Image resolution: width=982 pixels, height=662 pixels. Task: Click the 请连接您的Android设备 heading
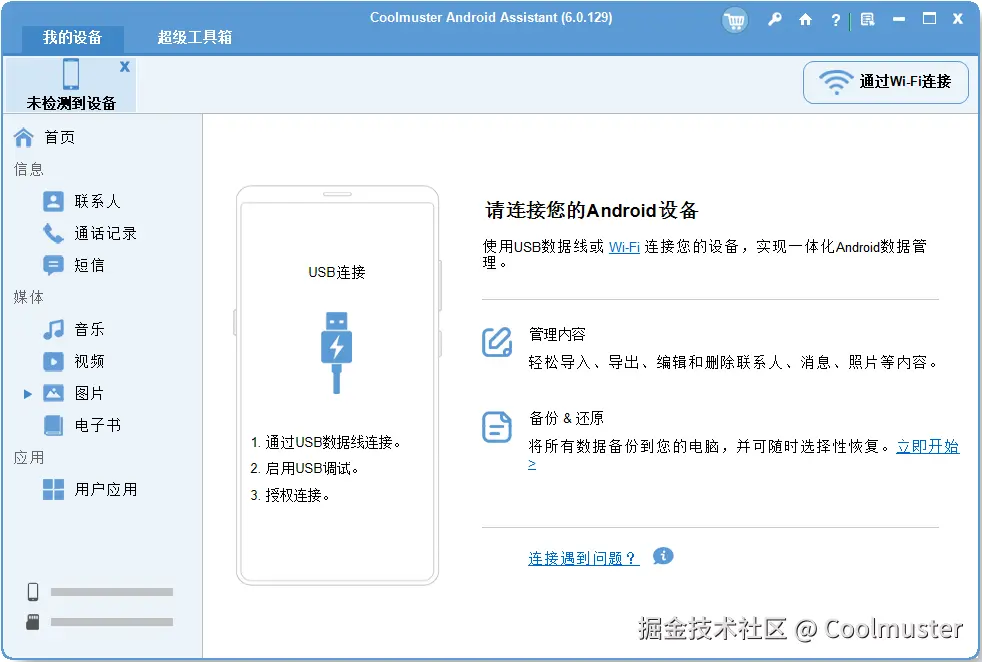coord(591,210)
